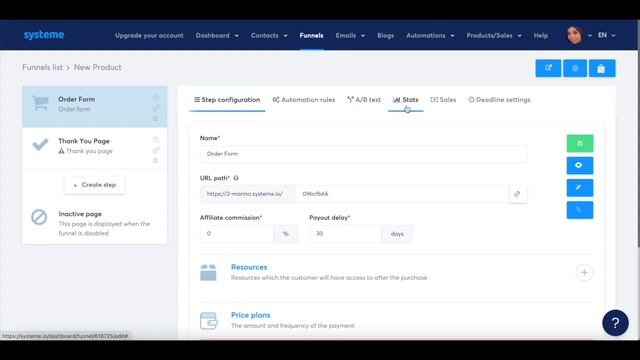
Task: Edit the page with the pencil button
Action: click(x=580, y=188)
